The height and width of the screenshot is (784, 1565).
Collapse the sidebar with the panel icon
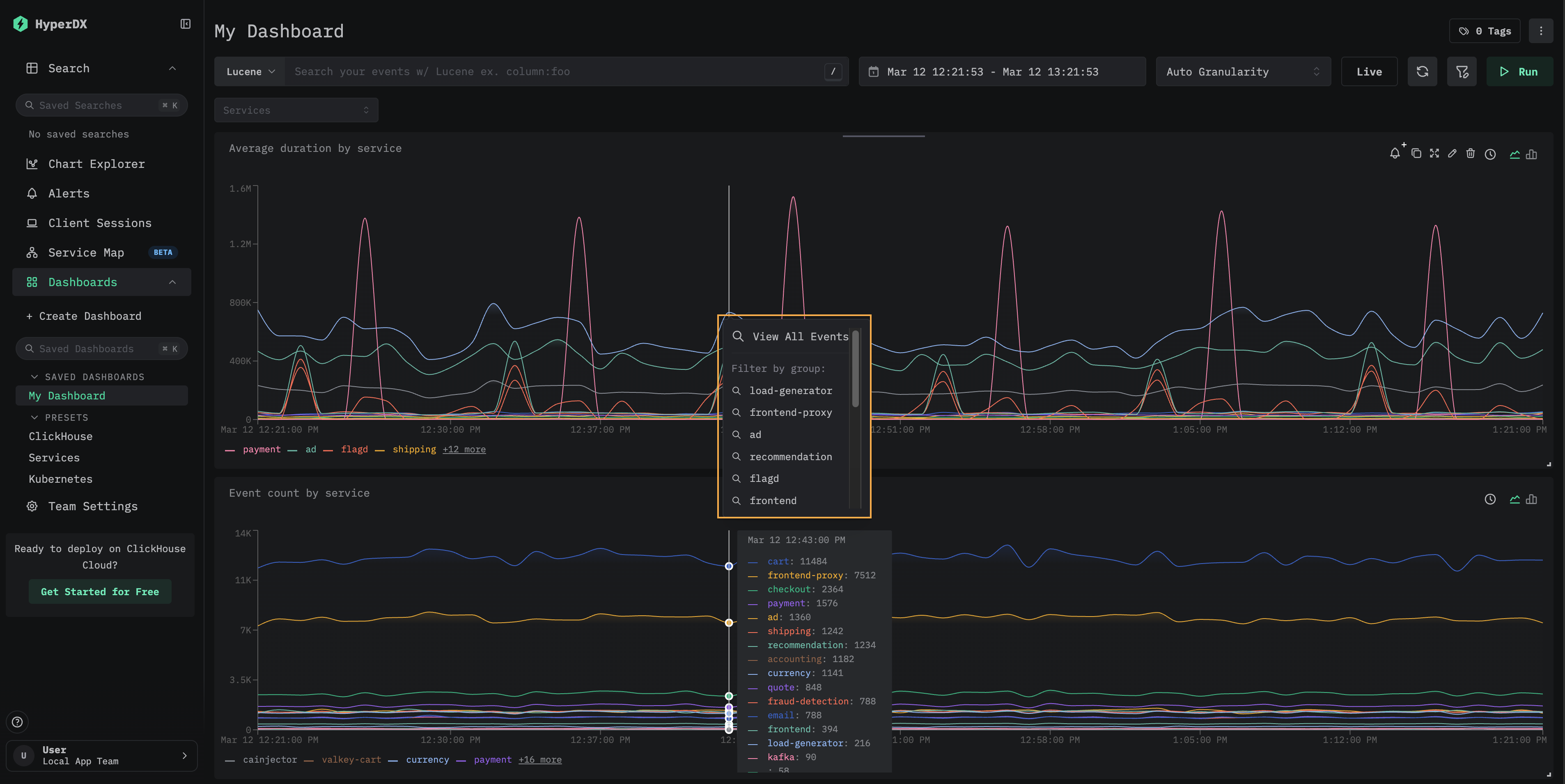coord(185,24)
